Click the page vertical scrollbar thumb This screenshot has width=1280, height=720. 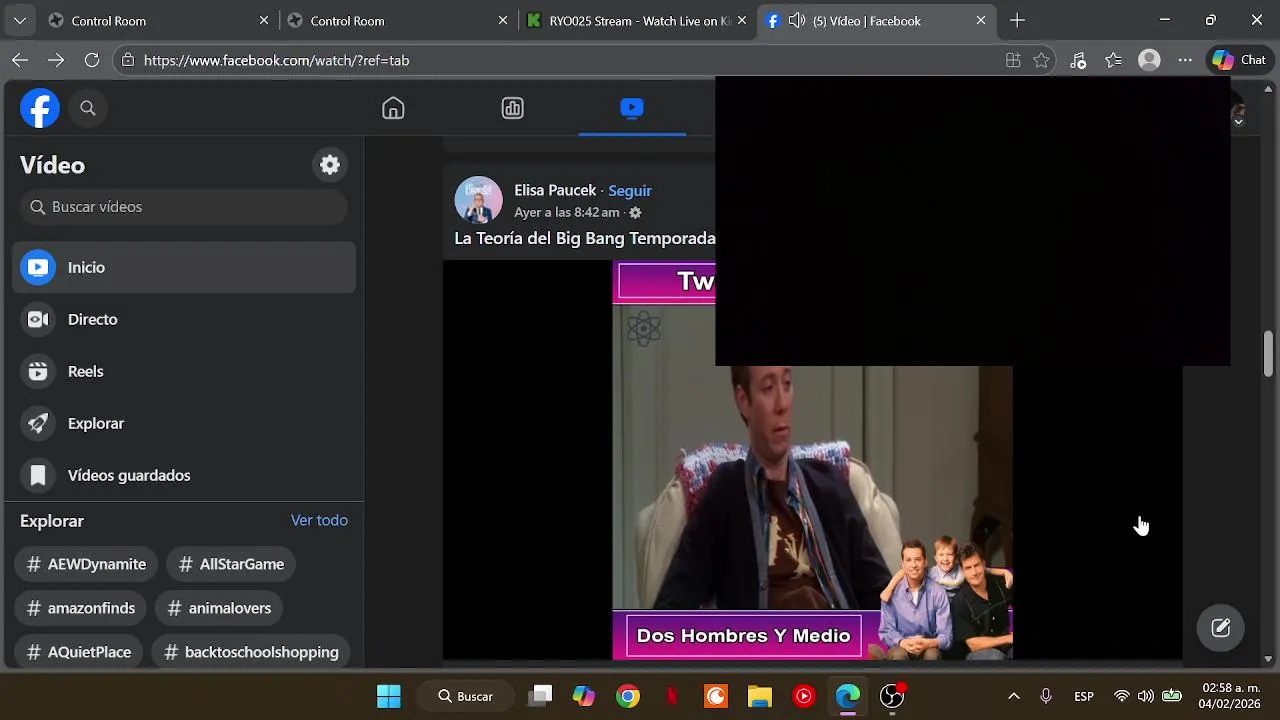point(1268,353)
